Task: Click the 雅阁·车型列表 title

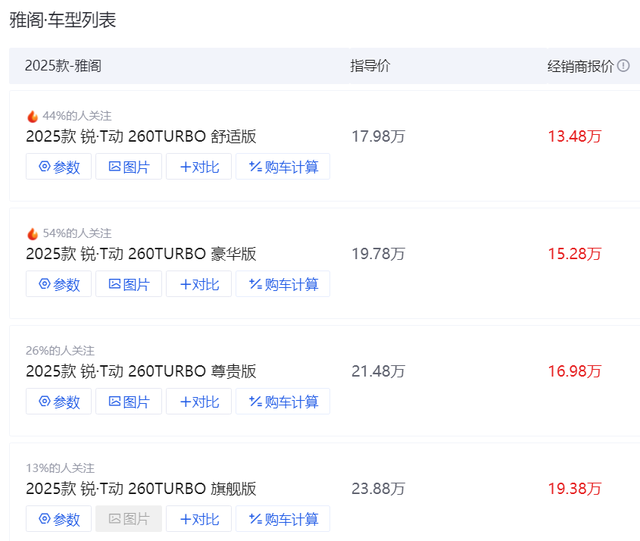Action: point(63,20)
